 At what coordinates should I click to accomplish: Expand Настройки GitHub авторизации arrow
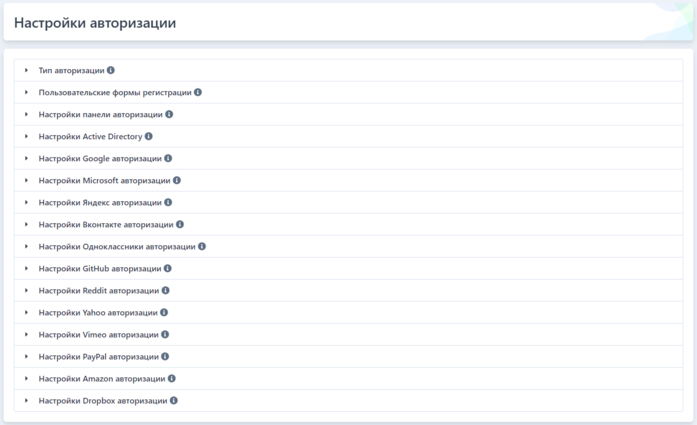click(27, 269)
